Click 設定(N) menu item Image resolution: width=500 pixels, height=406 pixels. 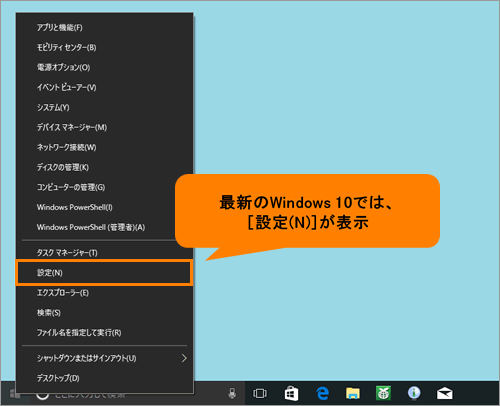coord(104,273)
